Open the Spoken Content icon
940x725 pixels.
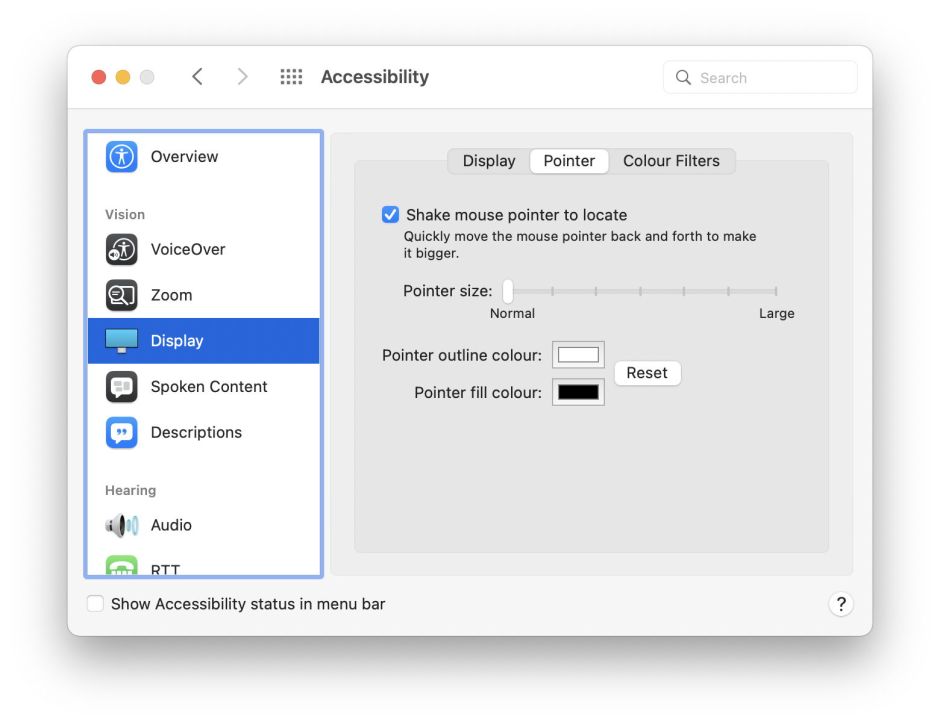pos(122,387)
